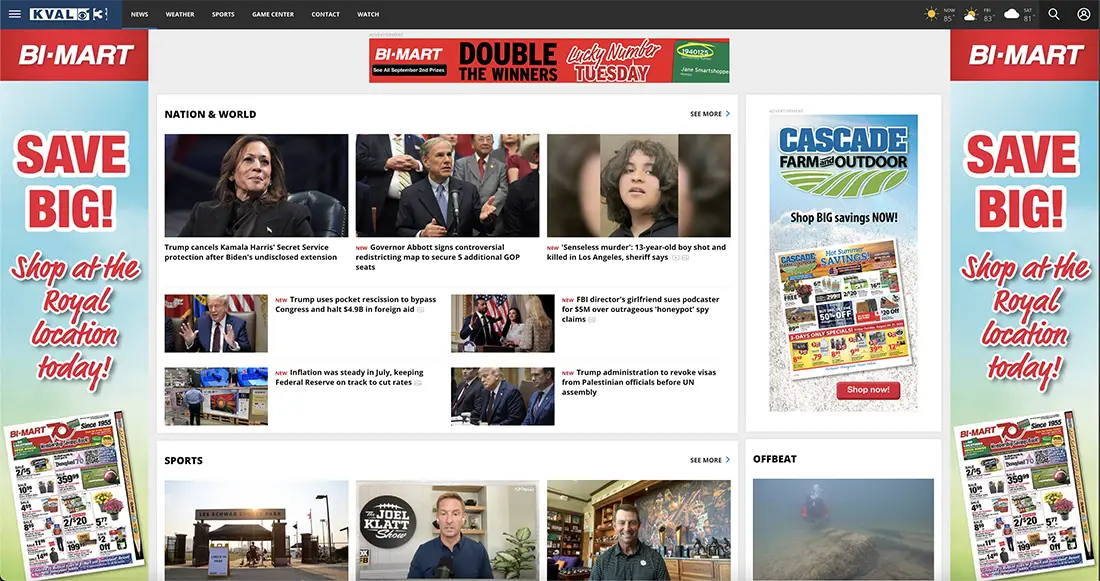Click Shop now on Cascade Farm ad

pyautogui.click(x=868, y=389)
